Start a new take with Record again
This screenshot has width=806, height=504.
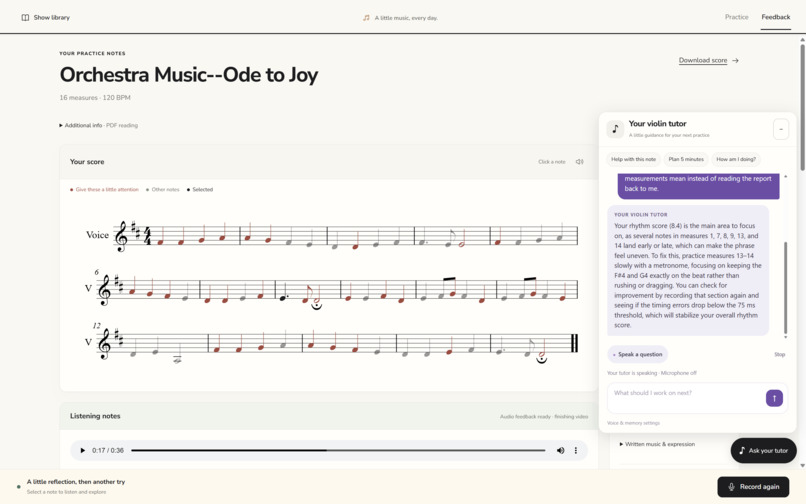point(753,487)
